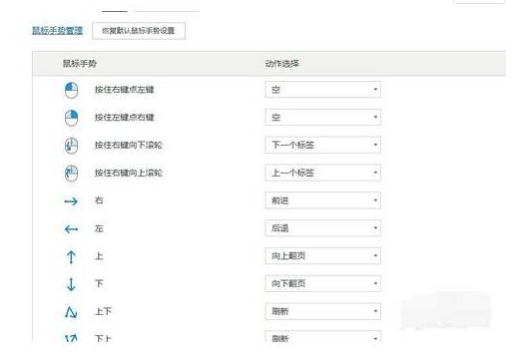
Task: Click the up-down zigzag gesture icon
Action: [71, 312]
